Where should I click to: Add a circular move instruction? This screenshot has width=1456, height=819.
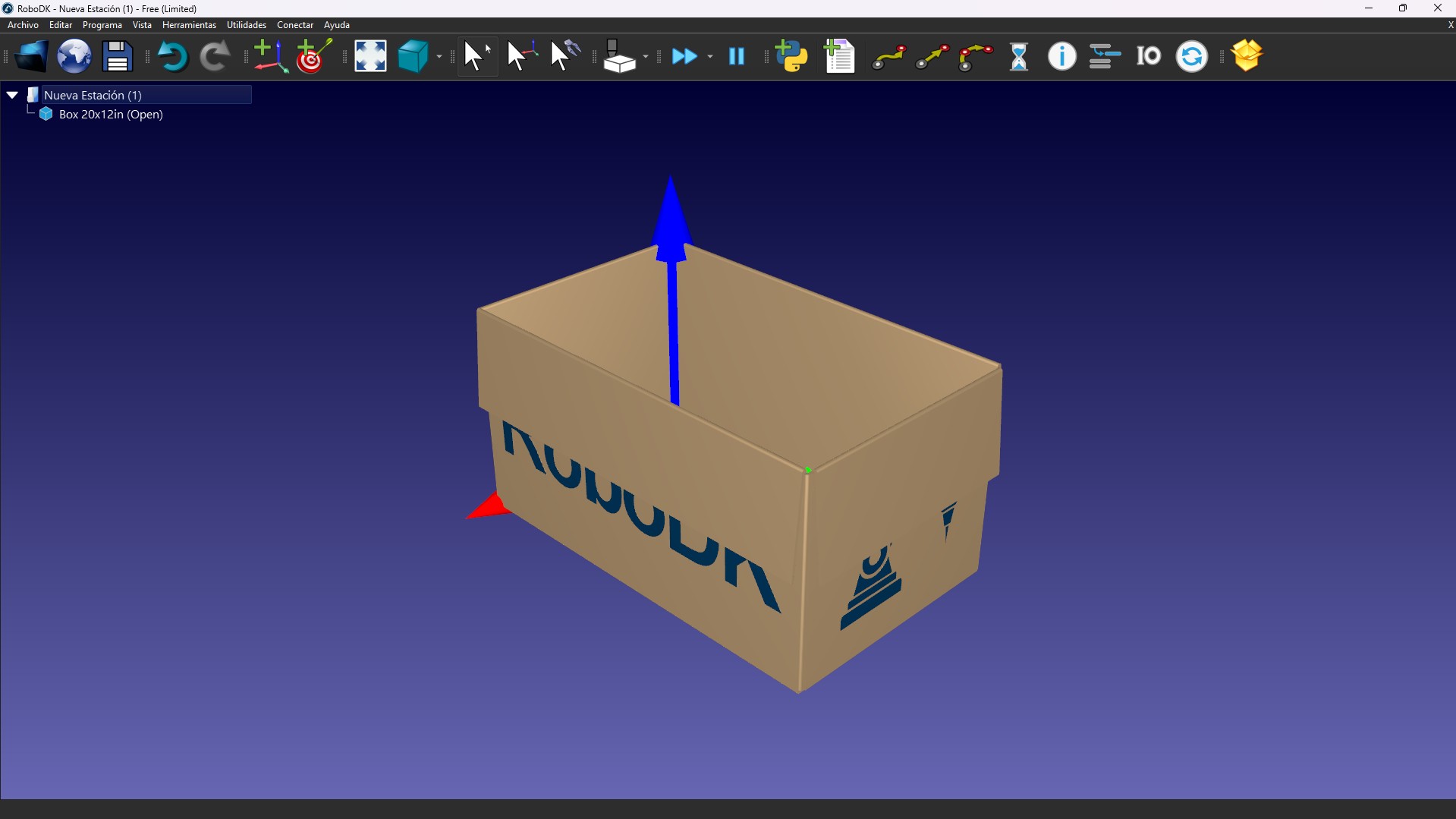point(976,57)
